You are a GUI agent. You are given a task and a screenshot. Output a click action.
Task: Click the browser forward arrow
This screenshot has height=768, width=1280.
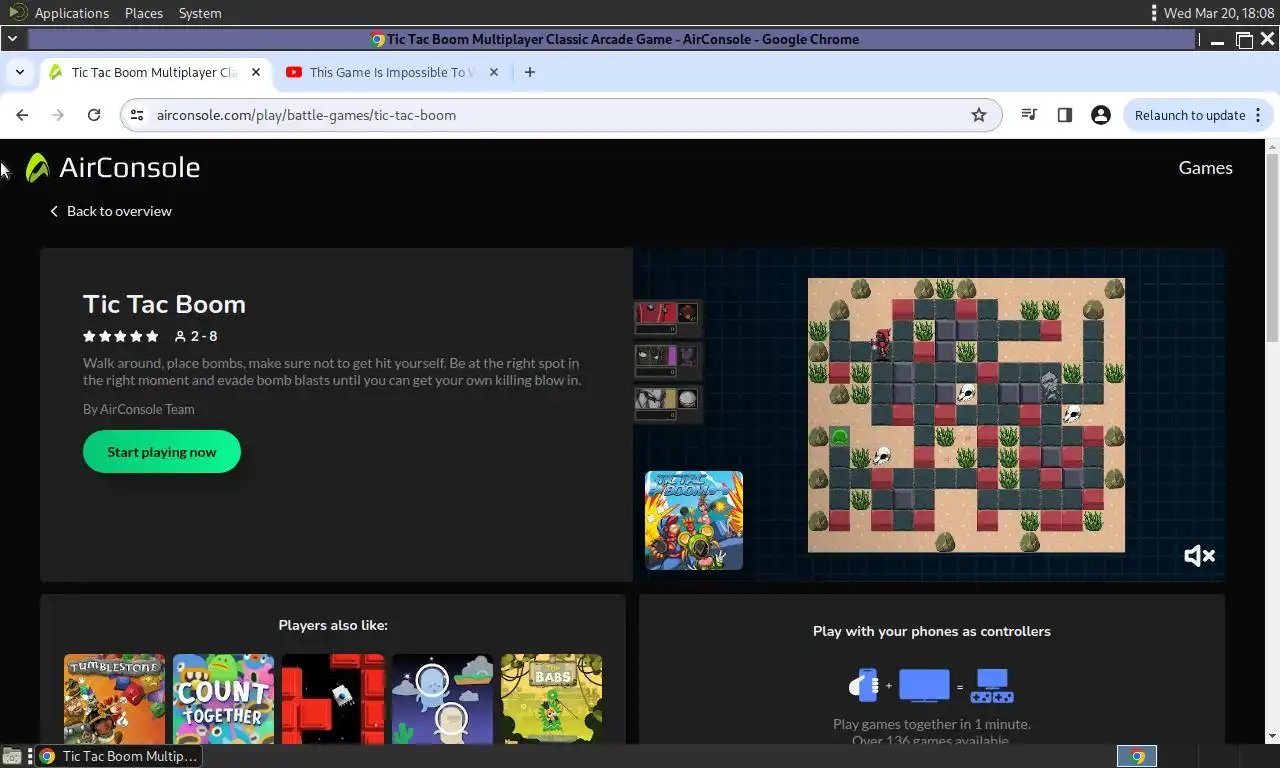coord(58,115)
